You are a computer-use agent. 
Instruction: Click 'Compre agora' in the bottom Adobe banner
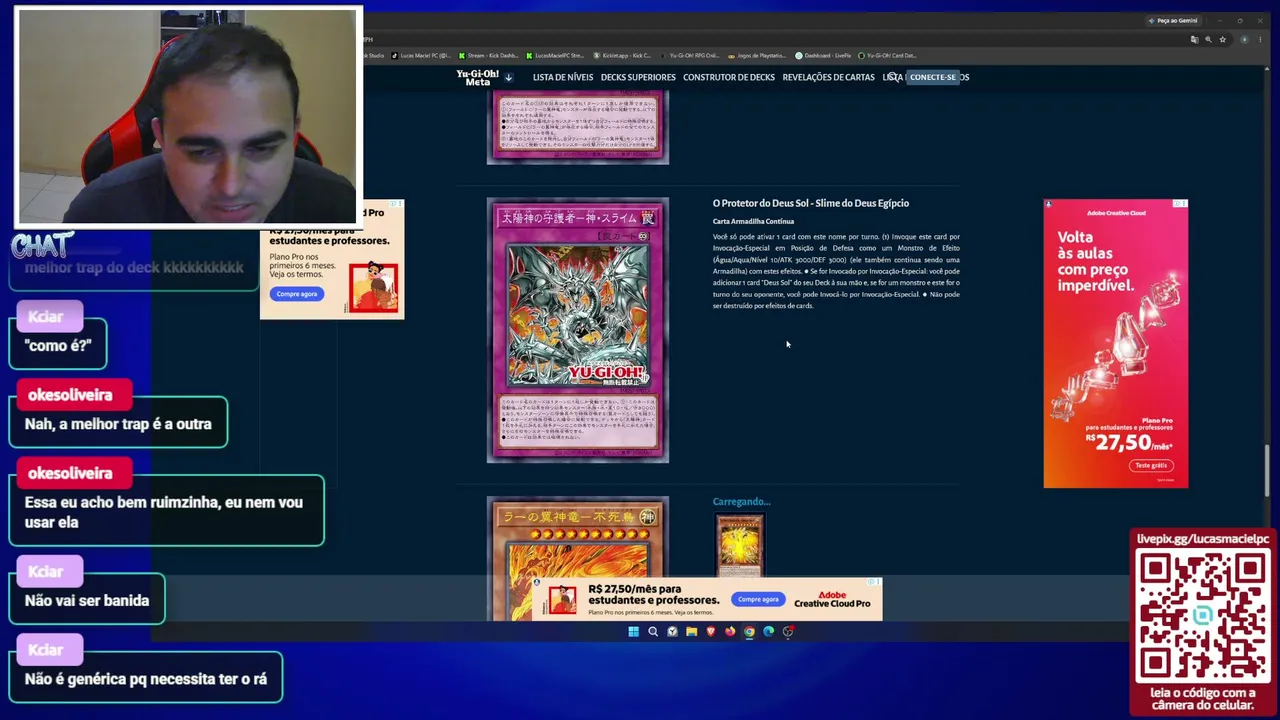(x=757, y=599)
